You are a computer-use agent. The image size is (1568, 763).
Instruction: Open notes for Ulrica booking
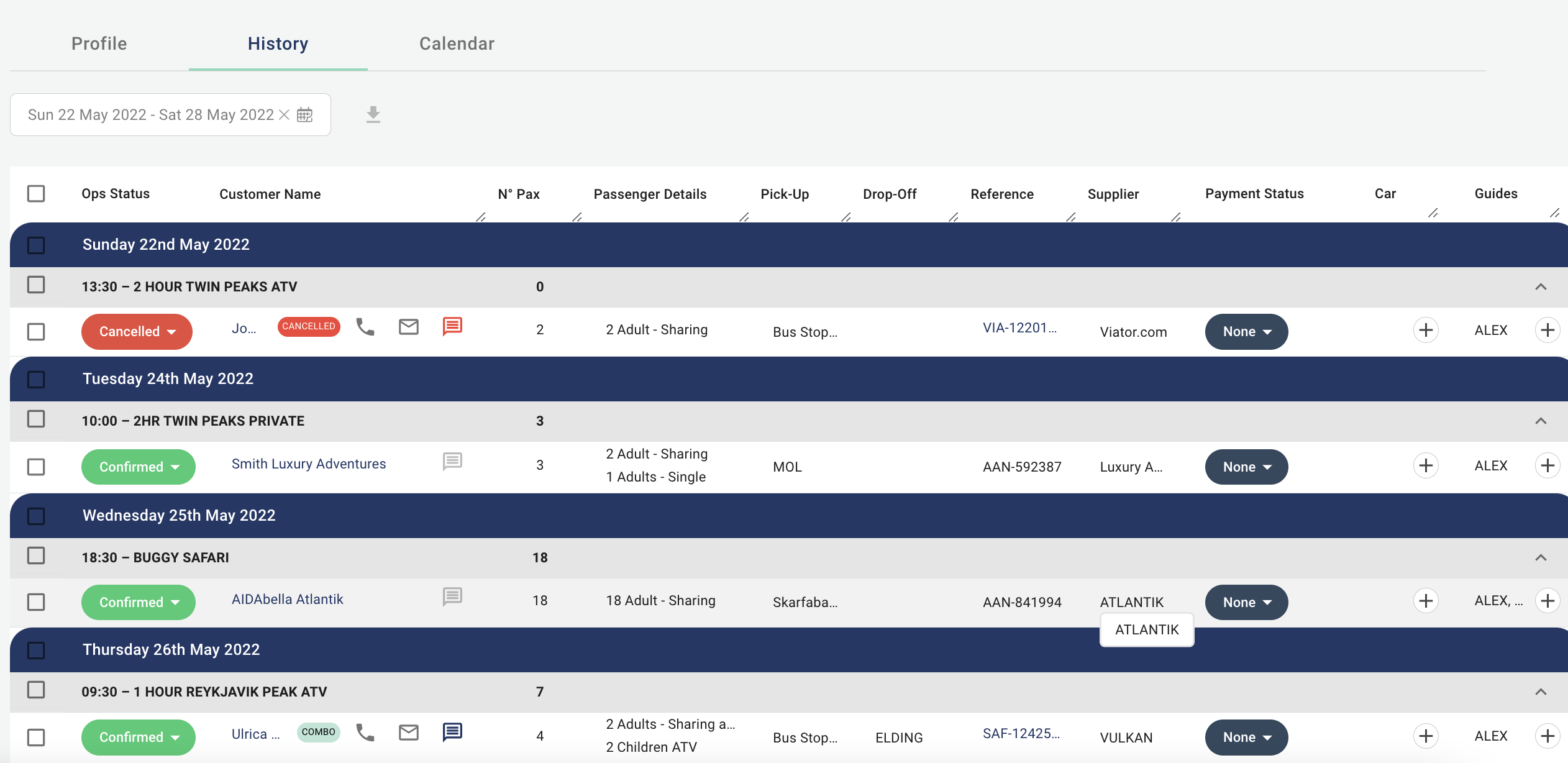point(452,733)
